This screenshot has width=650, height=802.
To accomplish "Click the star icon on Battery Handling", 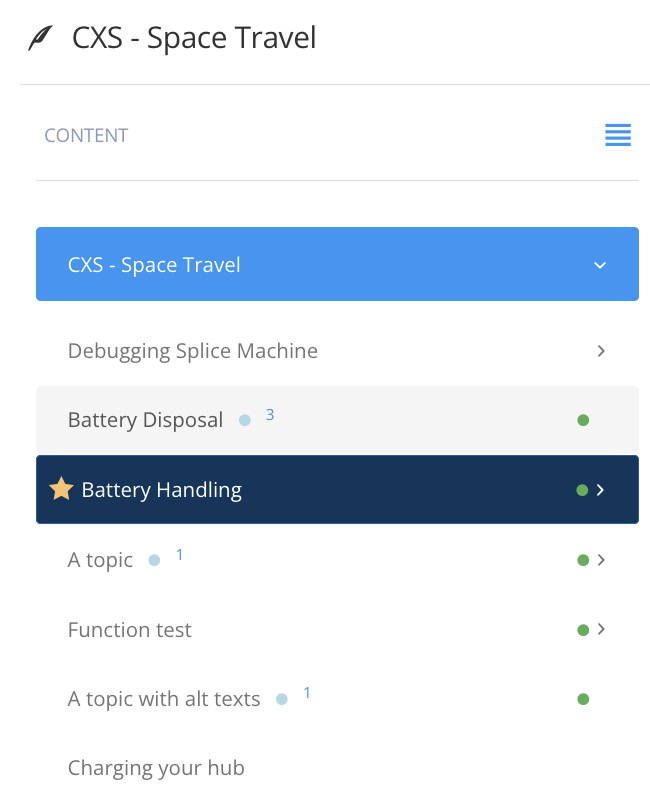I will [61, 489].
